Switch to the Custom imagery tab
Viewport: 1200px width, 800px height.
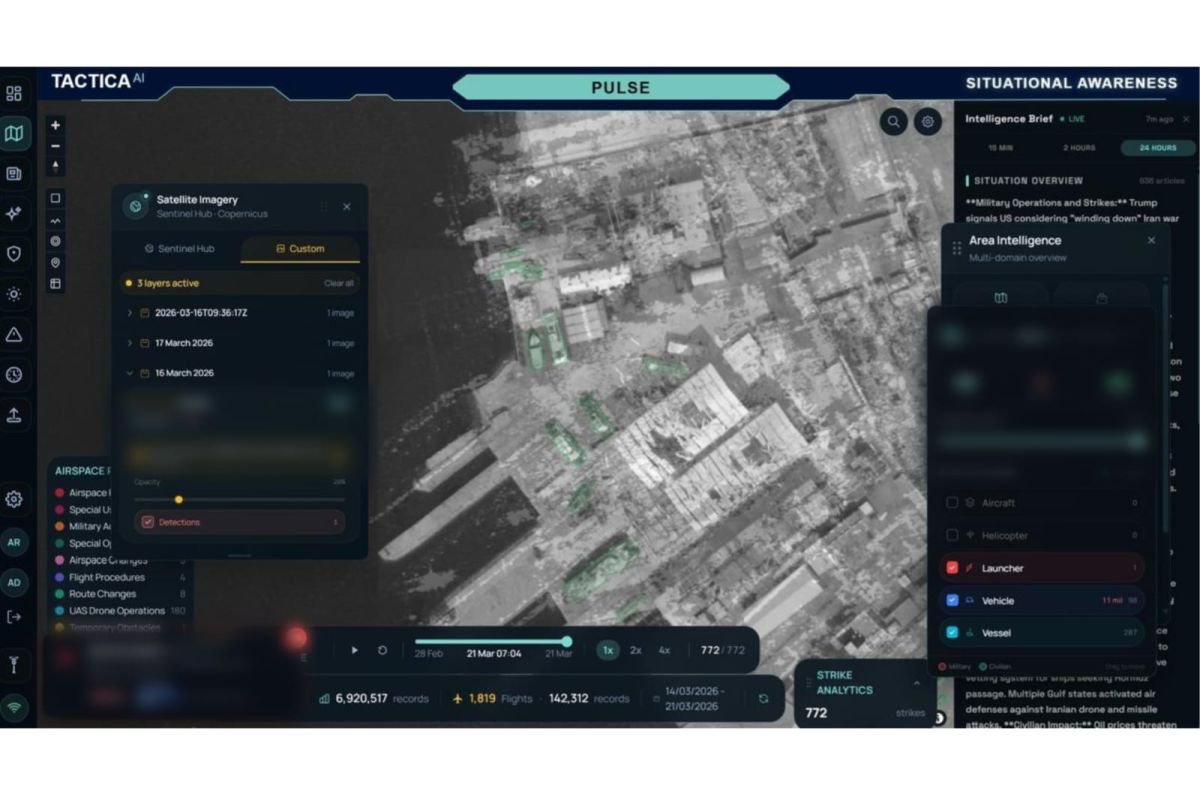300,248
